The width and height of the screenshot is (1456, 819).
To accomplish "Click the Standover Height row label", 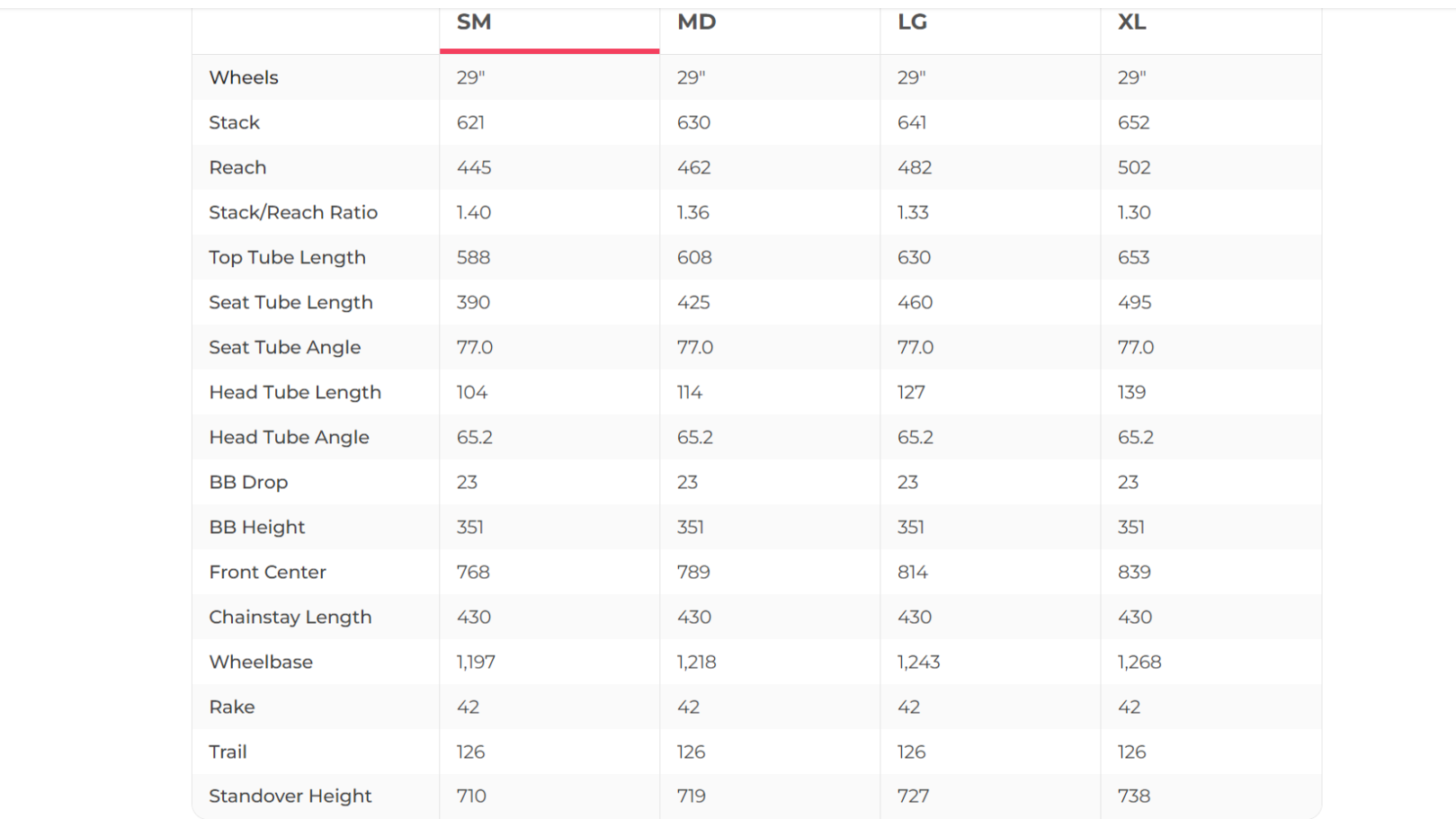I will pyautogui.click(x=290, y=796).
